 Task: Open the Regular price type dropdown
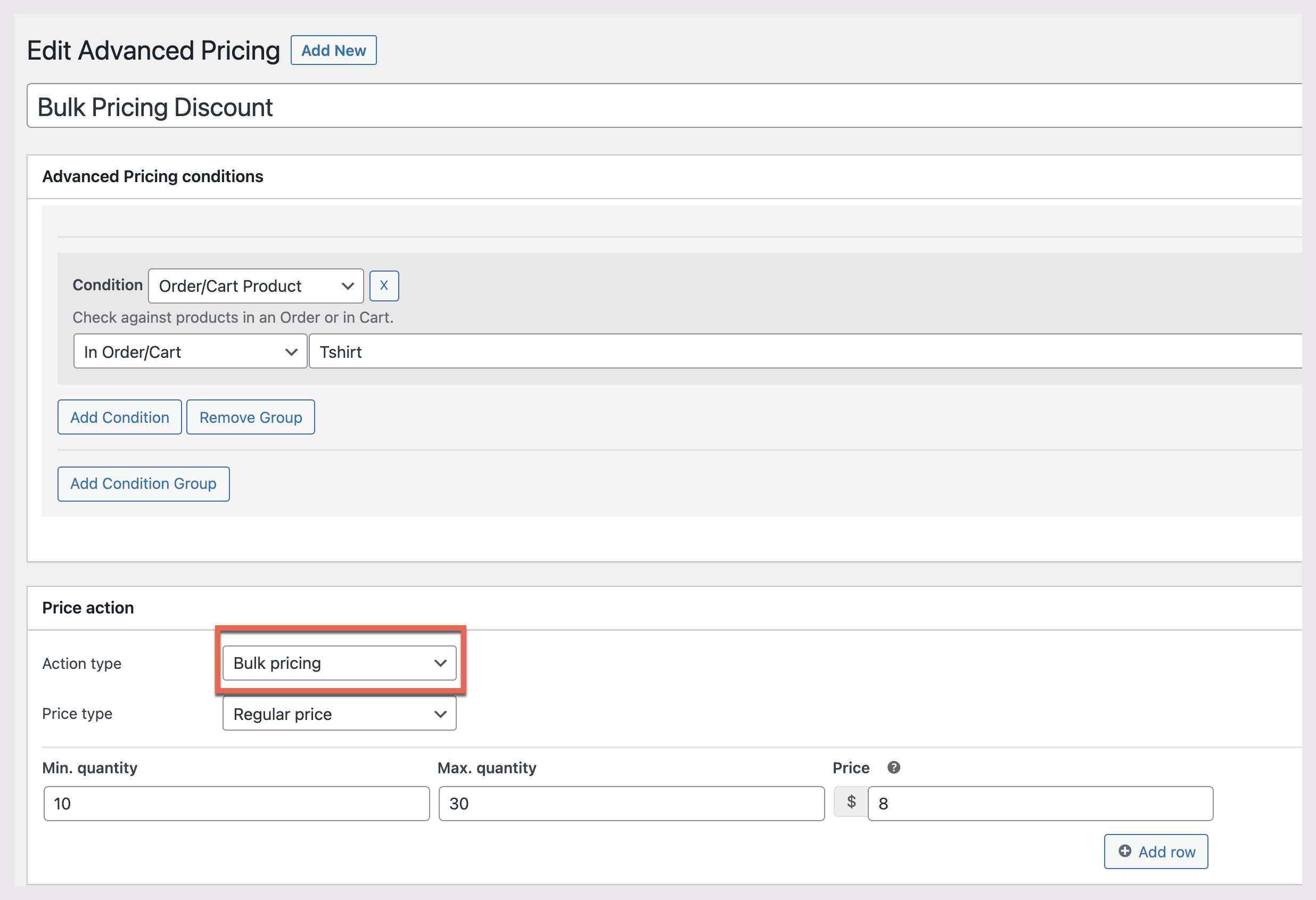click(339, 714)
